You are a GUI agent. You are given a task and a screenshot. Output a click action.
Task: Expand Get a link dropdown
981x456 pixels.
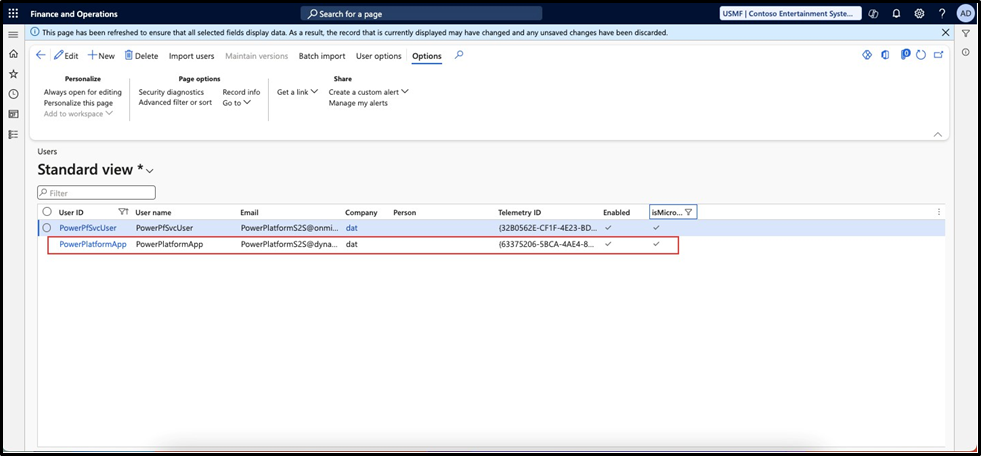point(297,92)
